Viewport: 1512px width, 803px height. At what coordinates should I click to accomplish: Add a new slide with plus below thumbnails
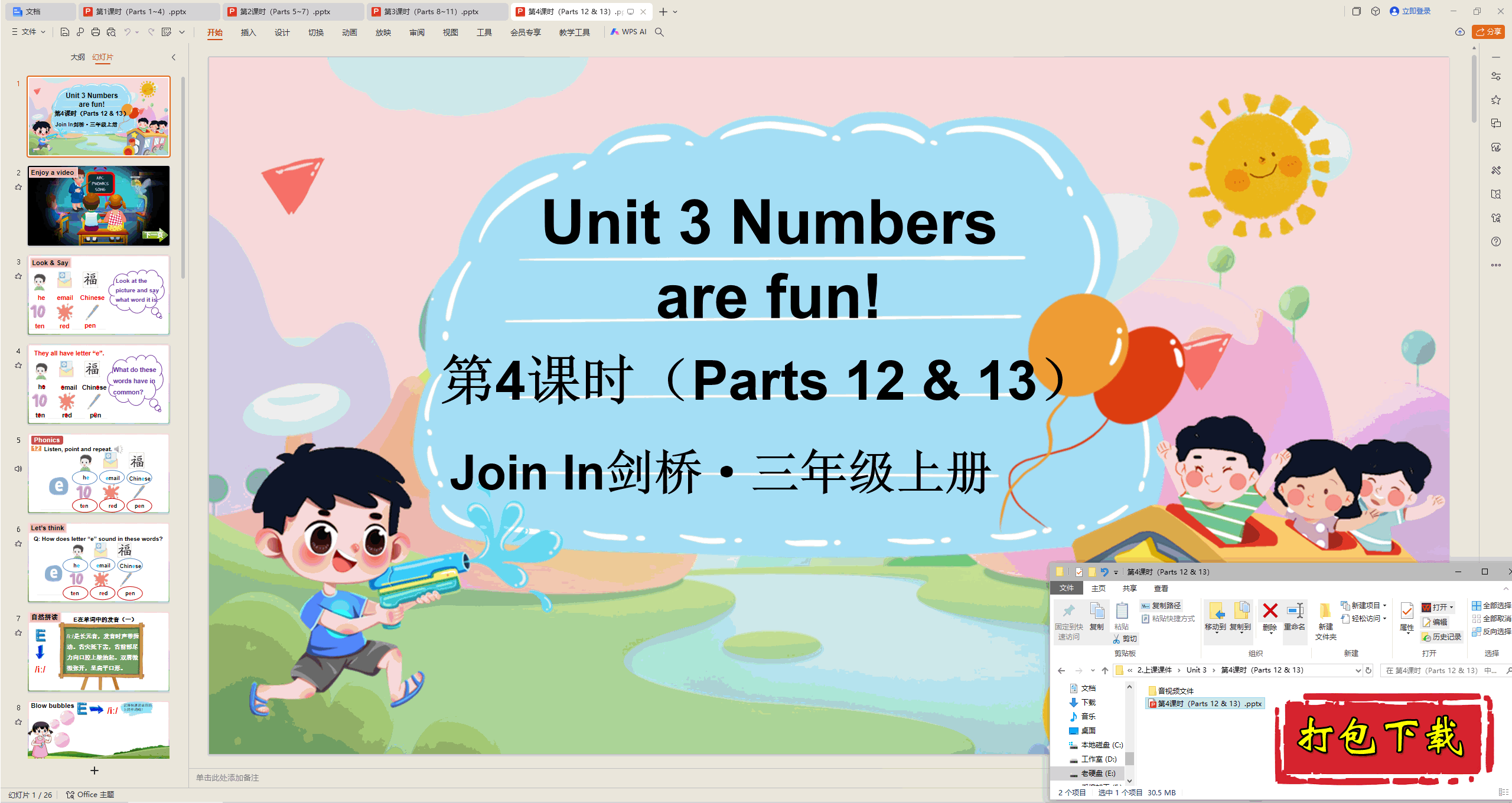(94, 771)
